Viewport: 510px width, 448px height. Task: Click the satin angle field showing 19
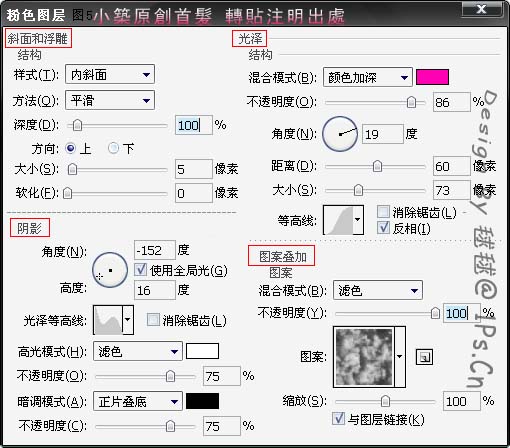pos(383,134)
